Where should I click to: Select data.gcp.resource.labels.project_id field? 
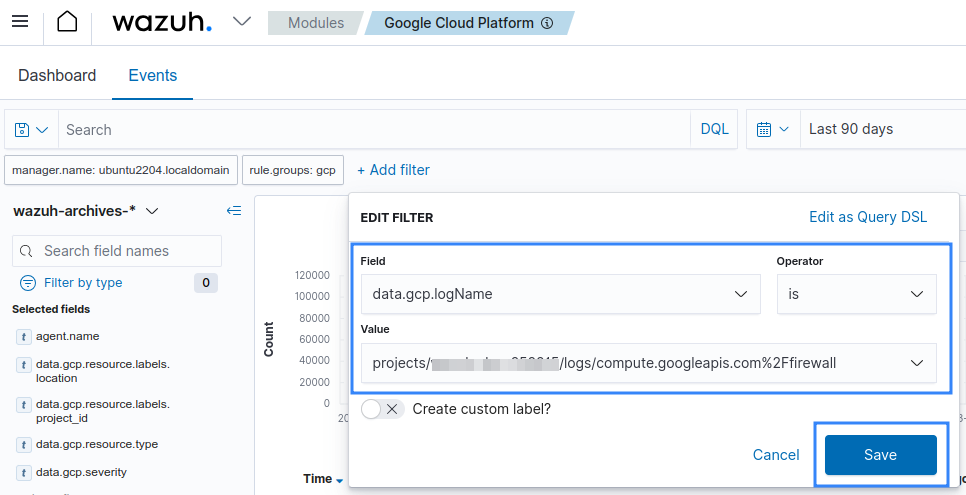(103, 411)
